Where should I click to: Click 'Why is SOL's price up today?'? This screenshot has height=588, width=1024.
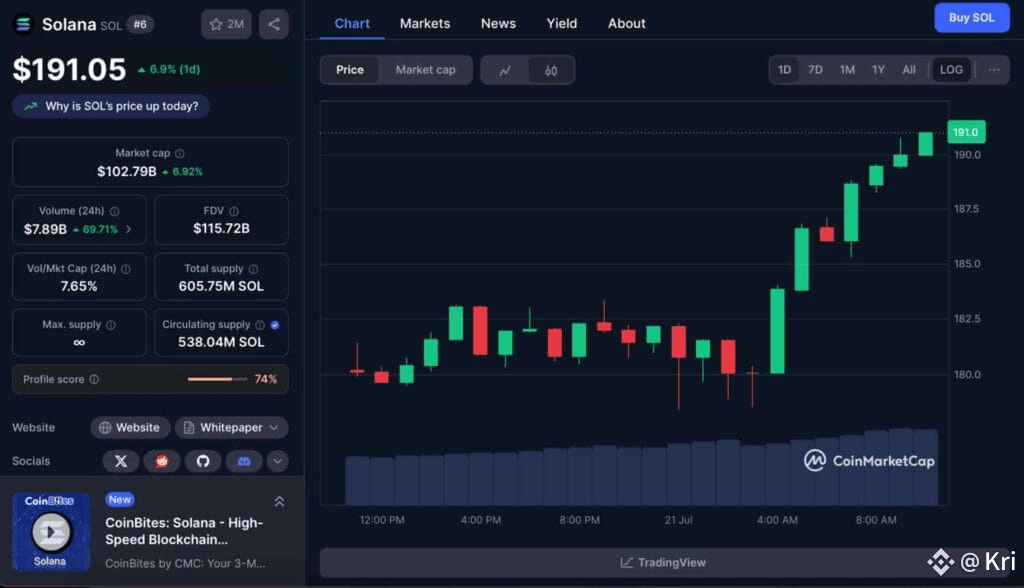point(110,106)
